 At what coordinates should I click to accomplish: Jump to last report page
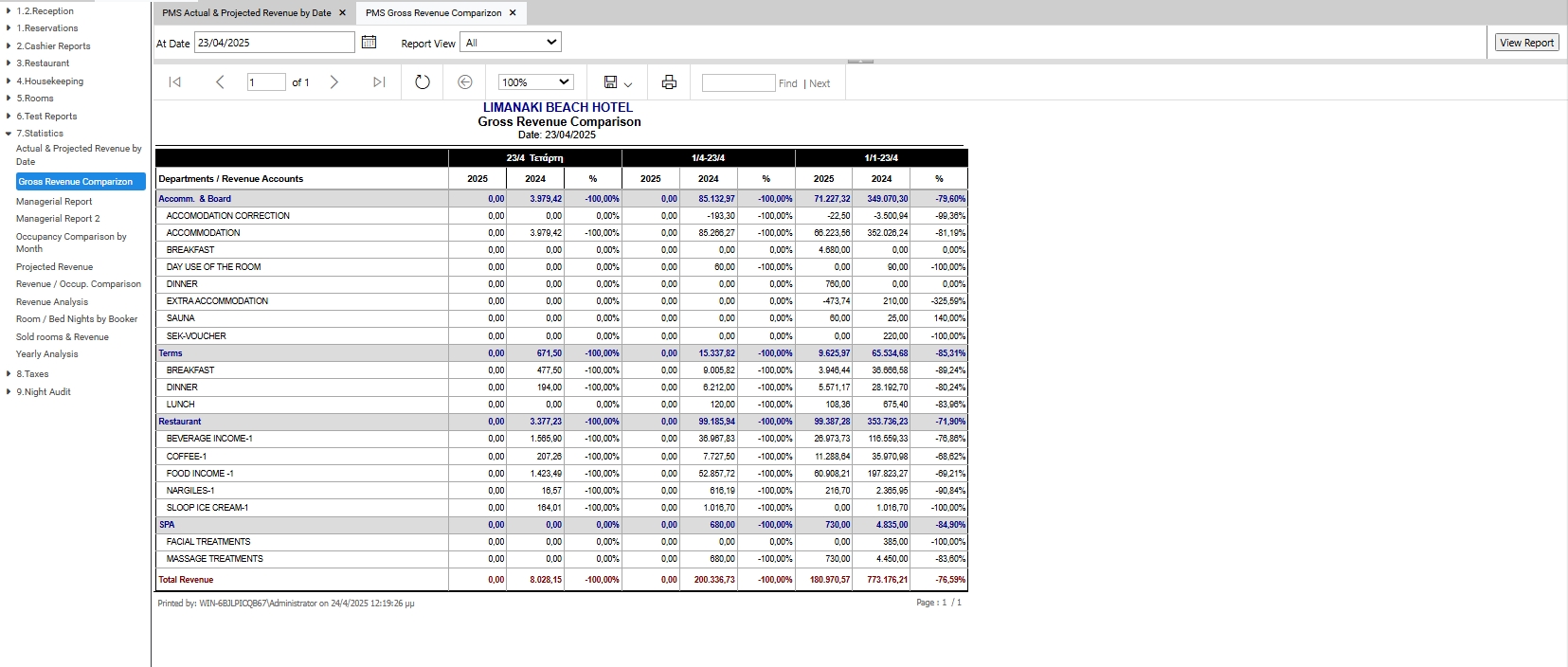pyautogui.click(x=379, y=82)
